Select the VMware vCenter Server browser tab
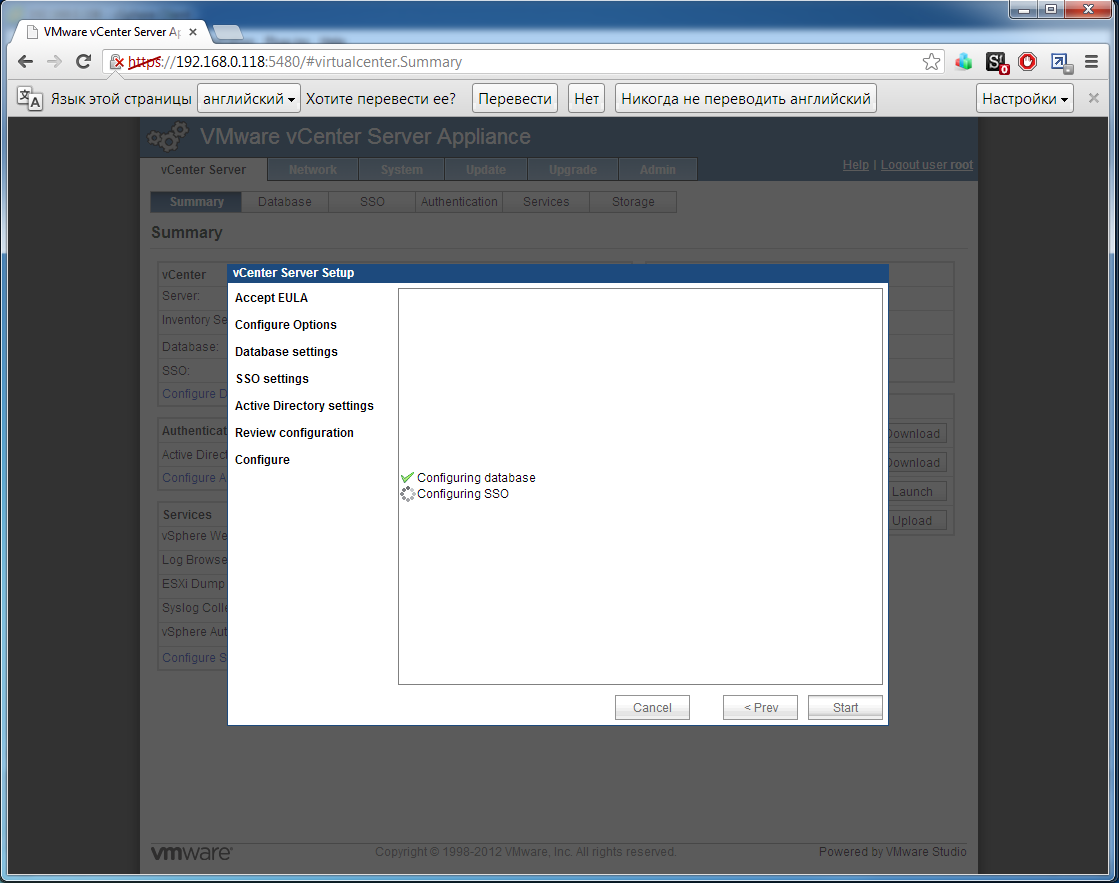 pos(111,32)
